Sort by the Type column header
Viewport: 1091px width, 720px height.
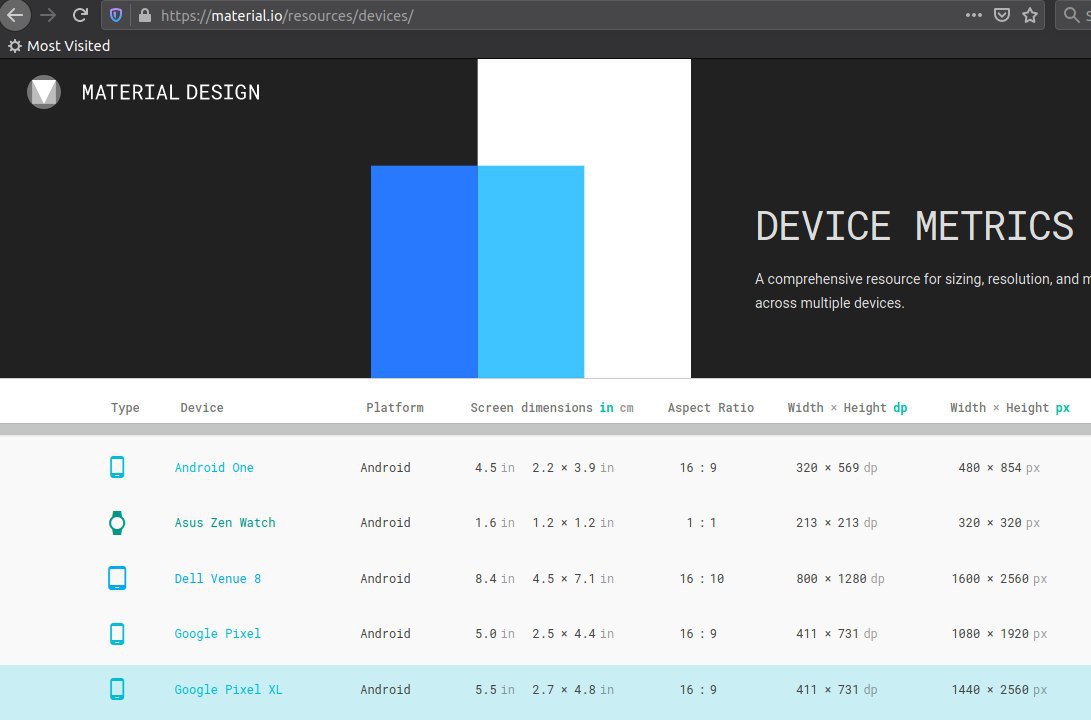pyautogui.click(x=125, y=408)
